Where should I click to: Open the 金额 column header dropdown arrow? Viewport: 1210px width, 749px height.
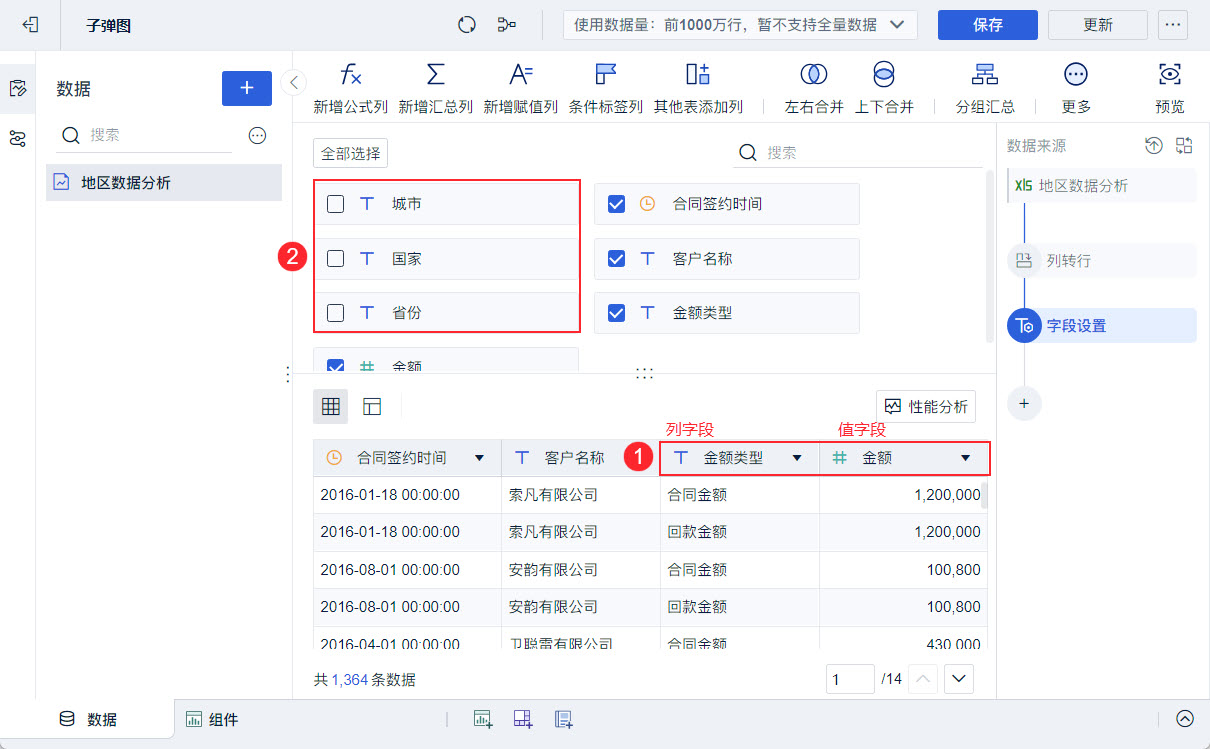point(965,458)
